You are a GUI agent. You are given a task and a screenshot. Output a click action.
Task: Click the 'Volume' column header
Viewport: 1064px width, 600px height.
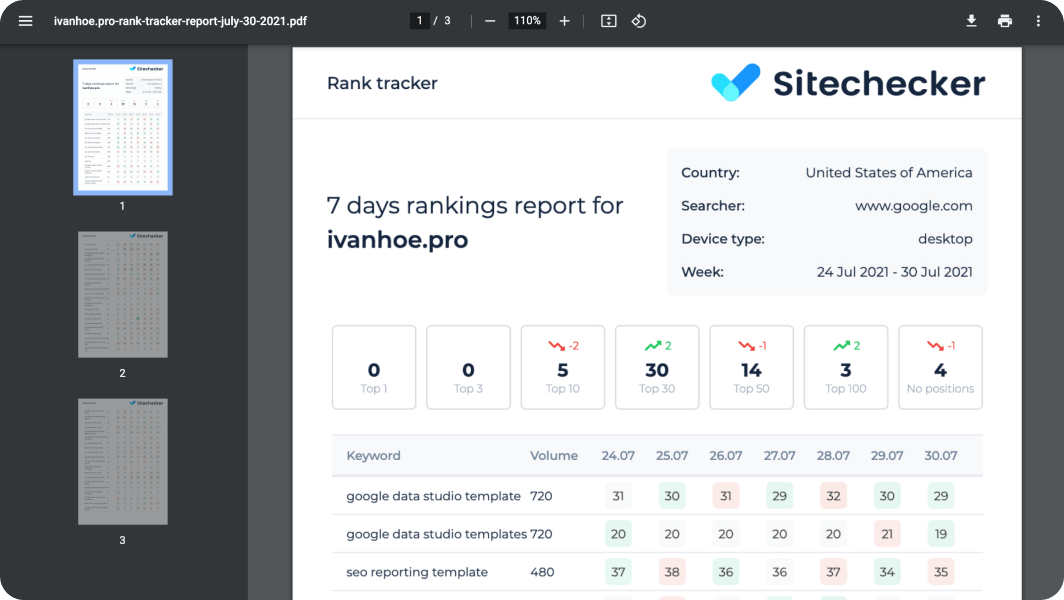(554, 455)
